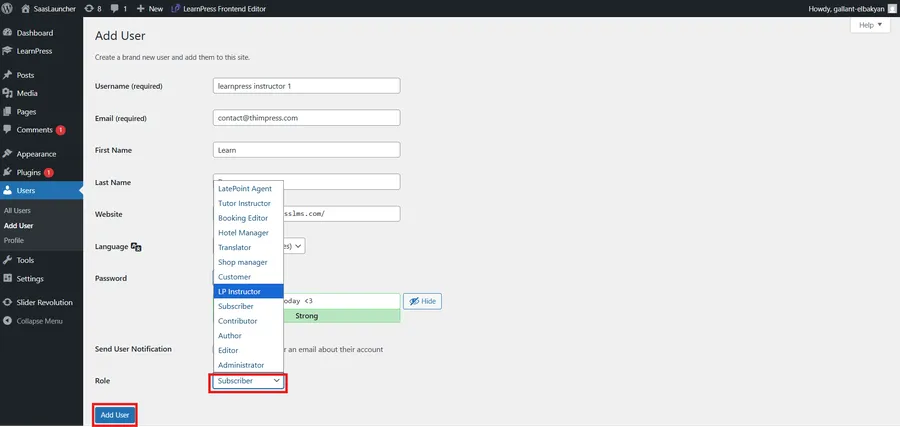Click the Pages icon in the sidebar
Screen dimensions: 900x427
click(x=7, y=111)
